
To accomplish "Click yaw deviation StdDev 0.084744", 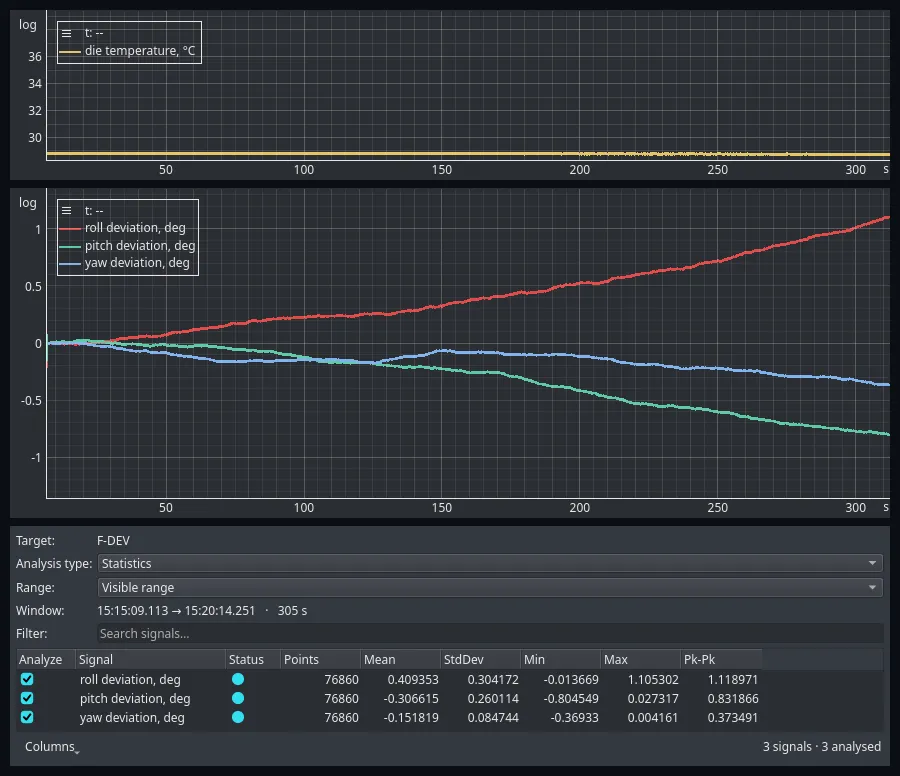I will point(493,717).
